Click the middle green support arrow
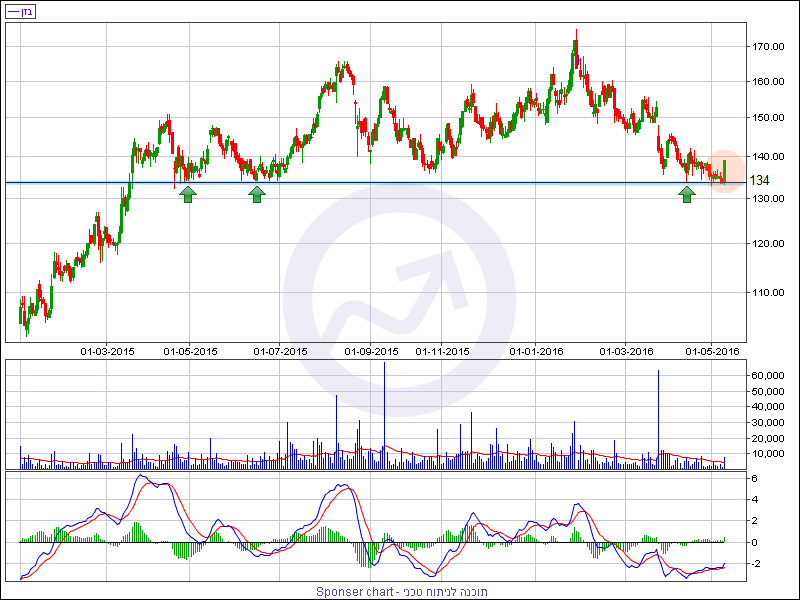Screen dimensions: 800x600 click(257, 194)
